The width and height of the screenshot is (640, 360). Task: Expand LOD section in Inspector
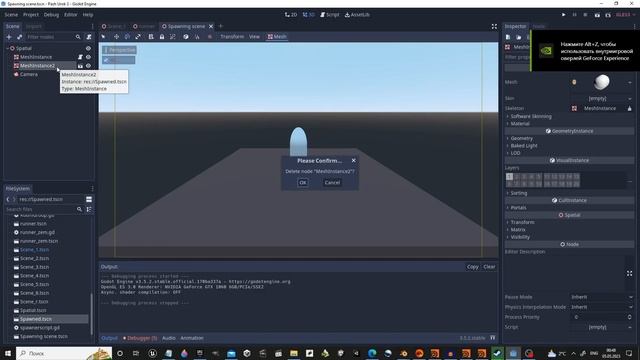(515, 153)
